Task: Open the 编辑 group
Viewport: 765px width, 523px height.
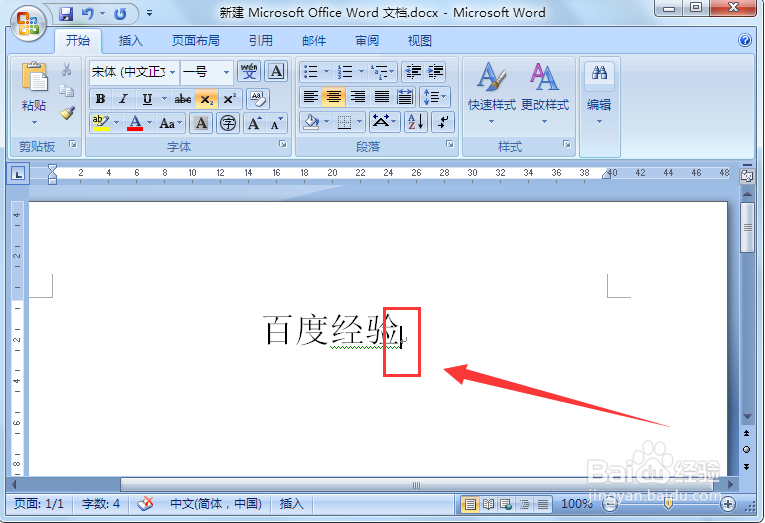Action: (599, 93)
